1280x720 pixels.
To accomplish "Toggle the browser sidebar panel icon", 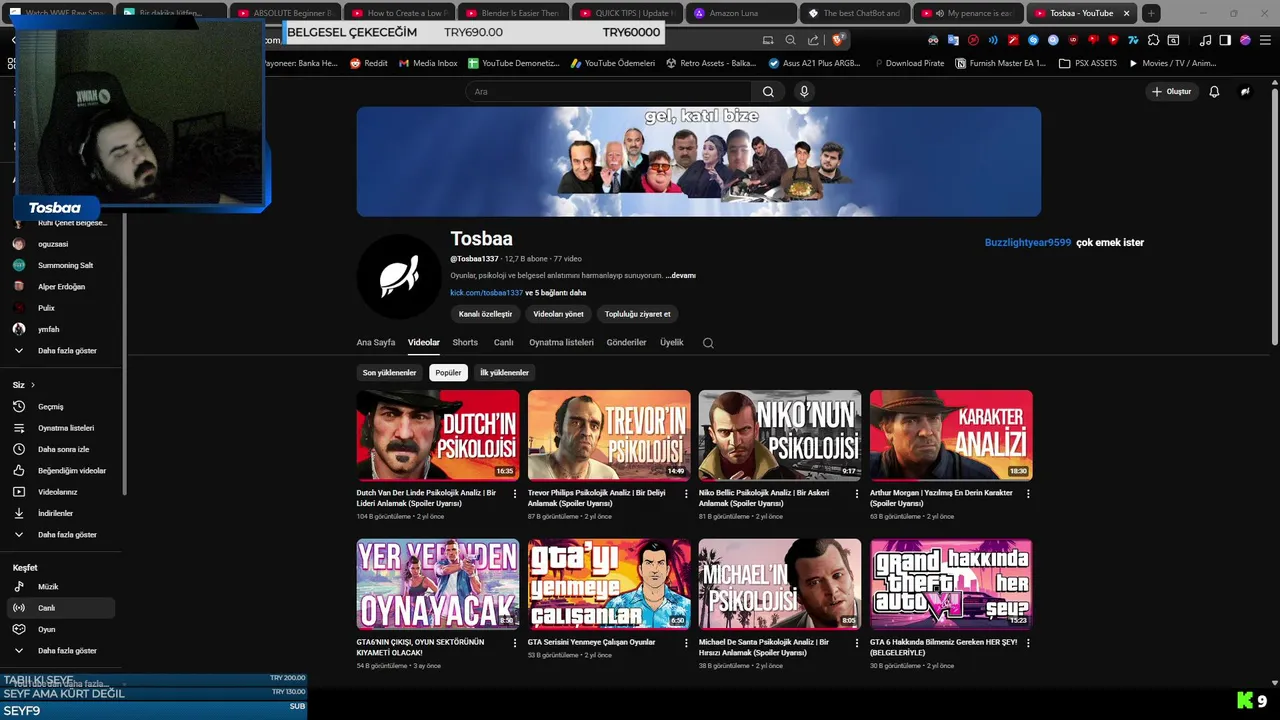I will (x=1225, y=40).
